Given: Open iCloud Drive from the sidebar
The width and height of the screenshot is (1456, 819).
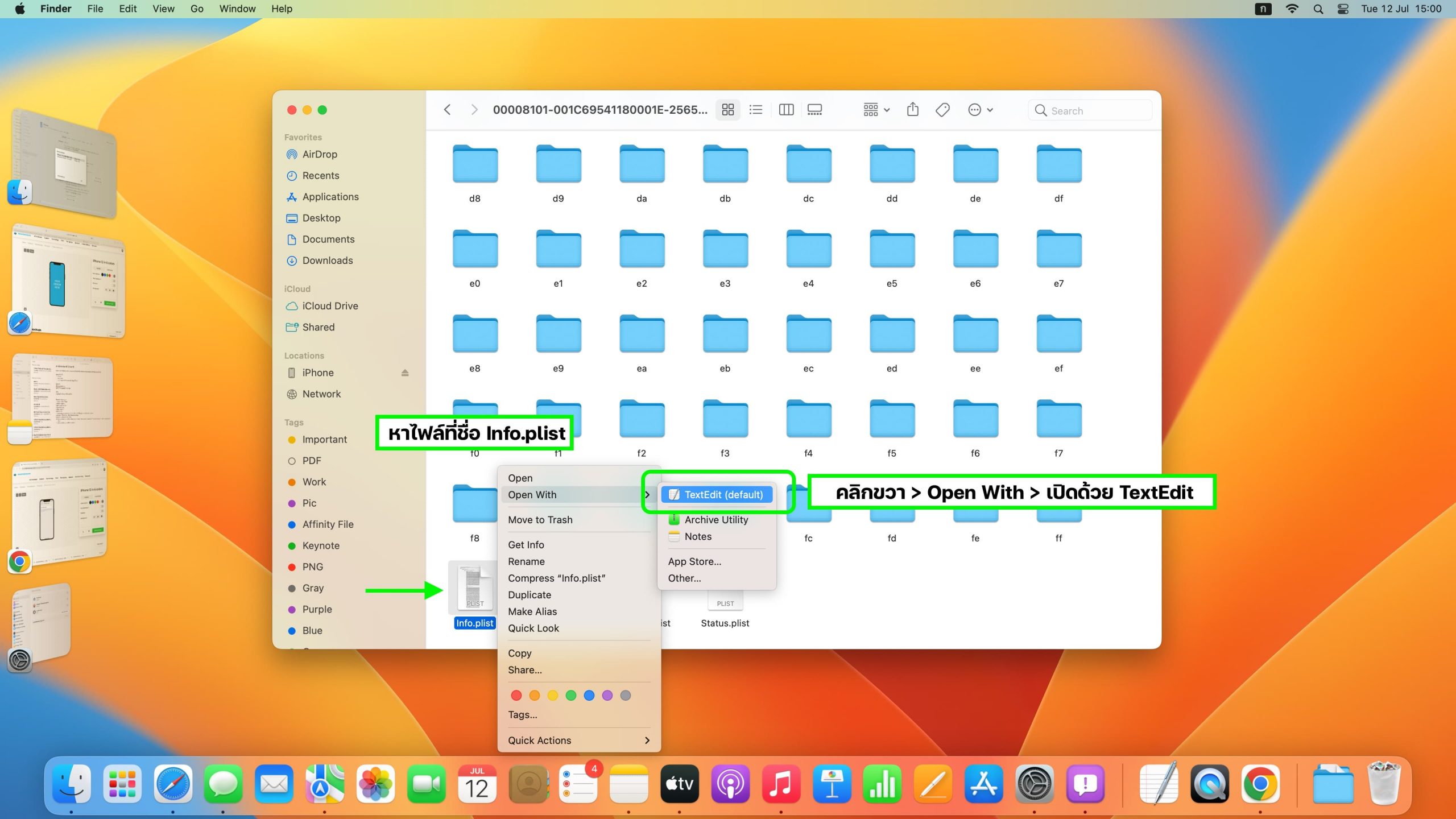Looking at the screenshot, I should coord(330,306).
